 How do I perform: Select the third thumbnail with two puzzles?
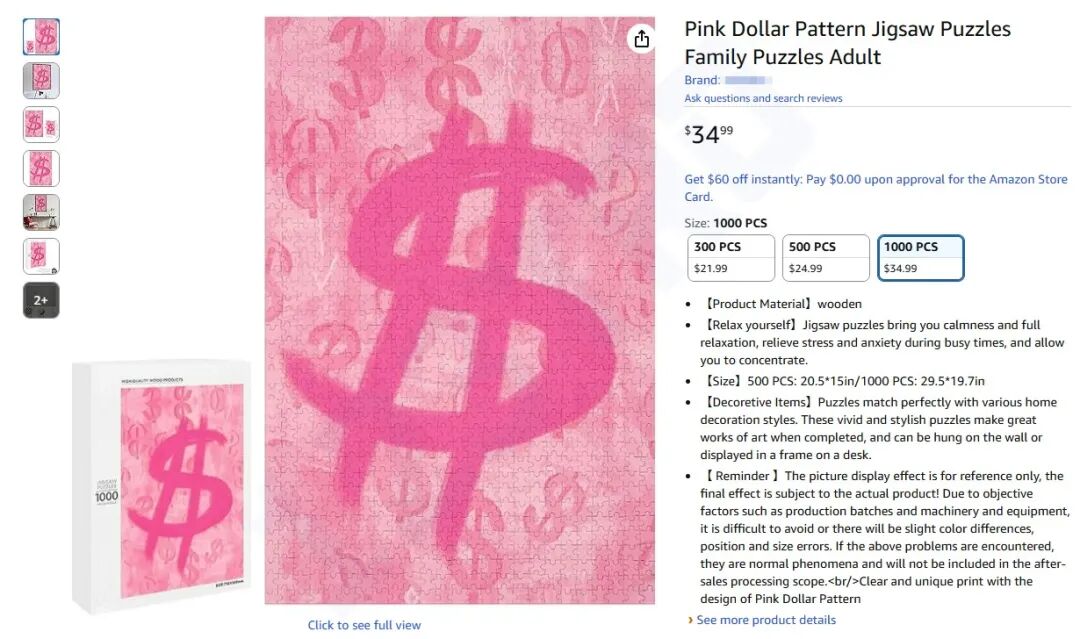tap(41, 125)
